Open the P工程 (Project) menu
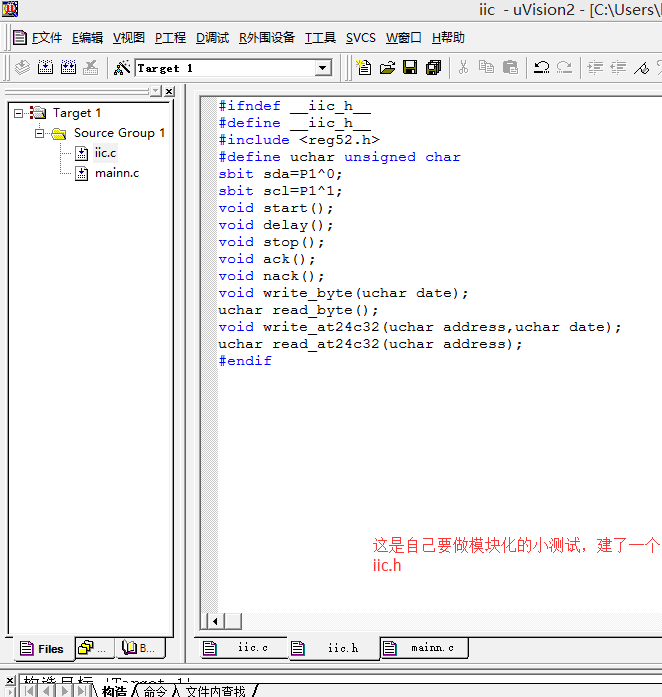 click(170, 38)
